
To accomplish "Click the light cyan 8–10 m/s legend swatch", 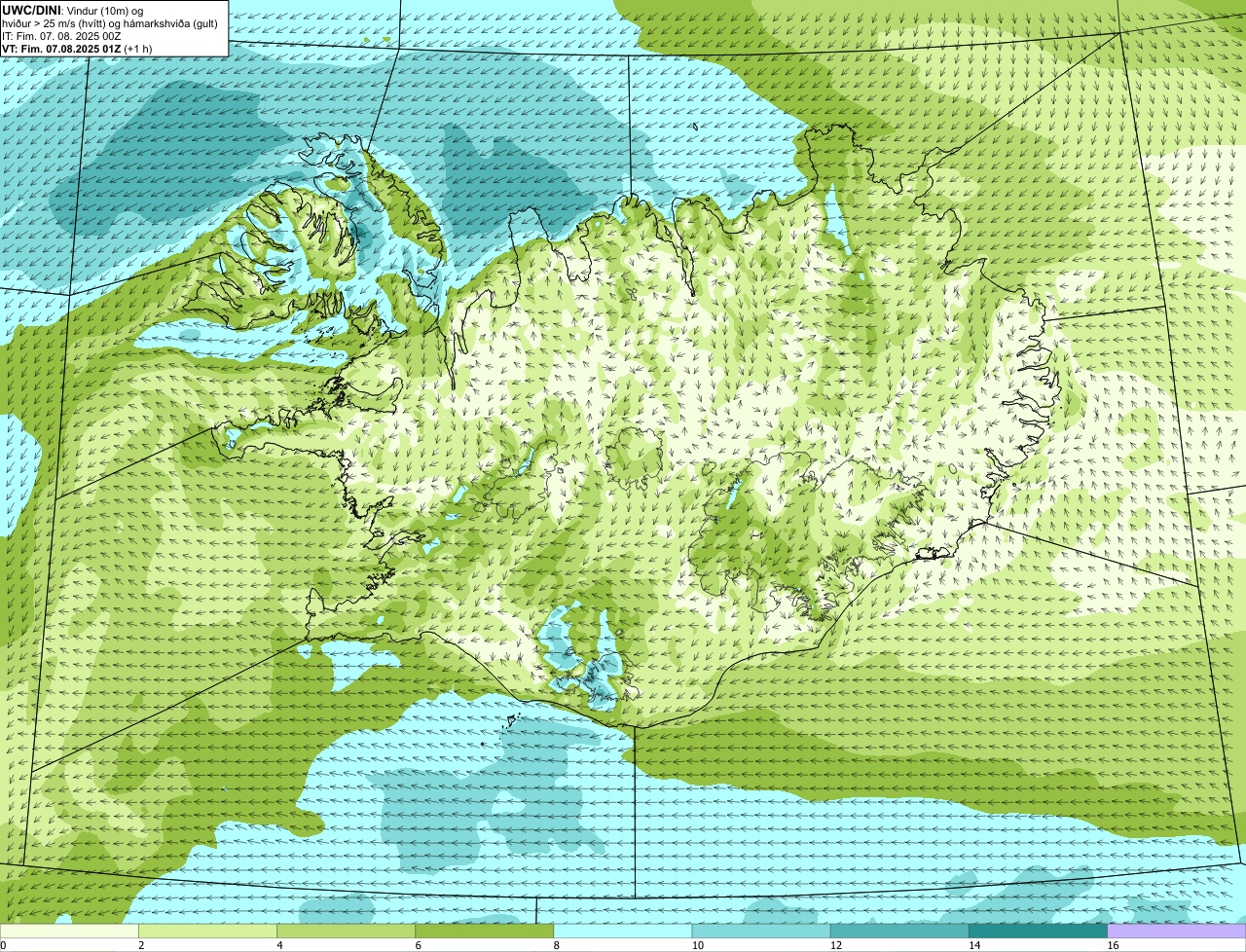I will tap(623, 931).
